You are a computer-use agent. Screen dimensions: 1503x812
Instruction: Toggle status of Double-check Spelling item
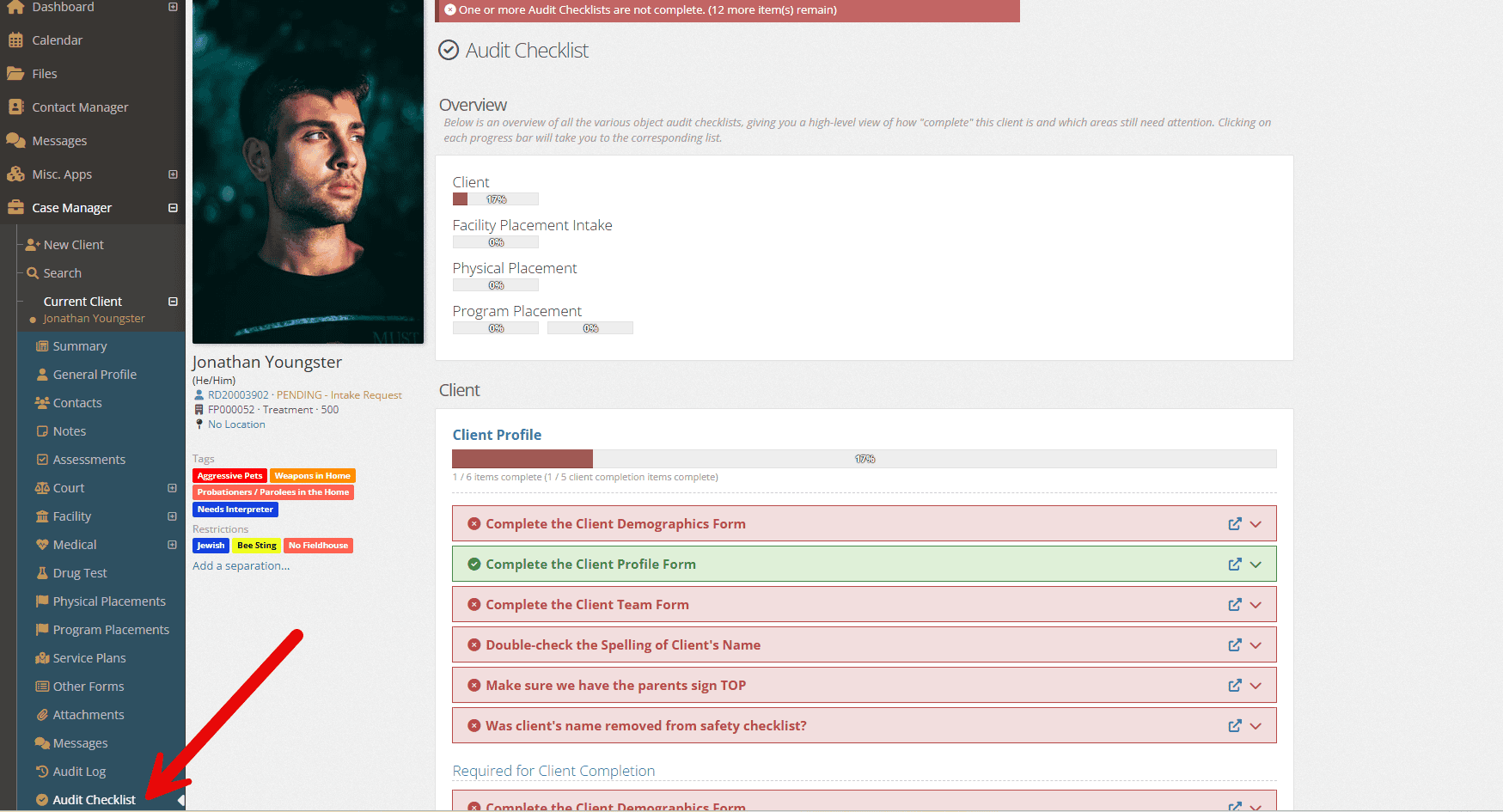coord(474,644)
